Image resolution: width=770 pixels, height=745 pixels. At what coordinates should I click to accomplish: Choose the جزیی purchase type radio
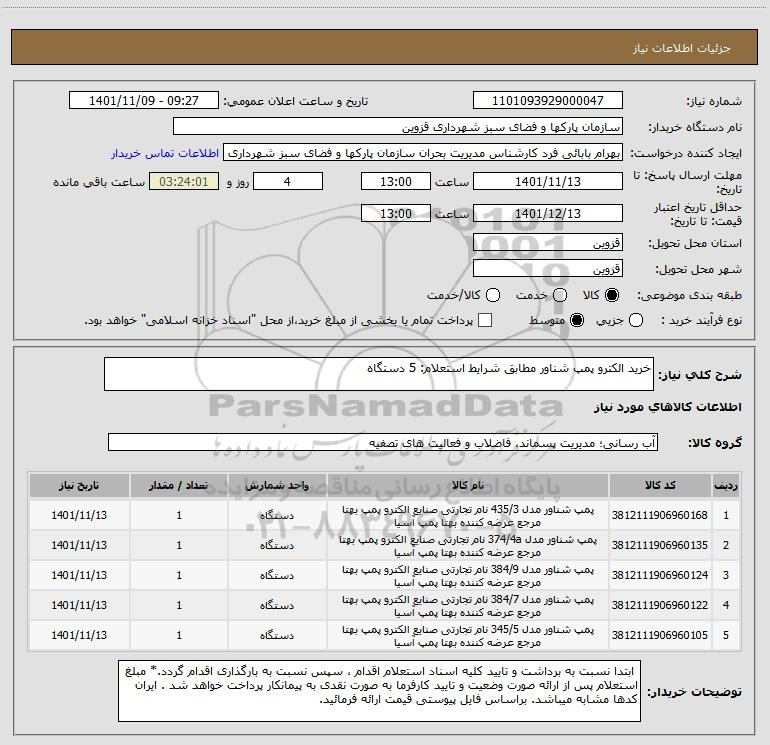[x=636, y=320]
